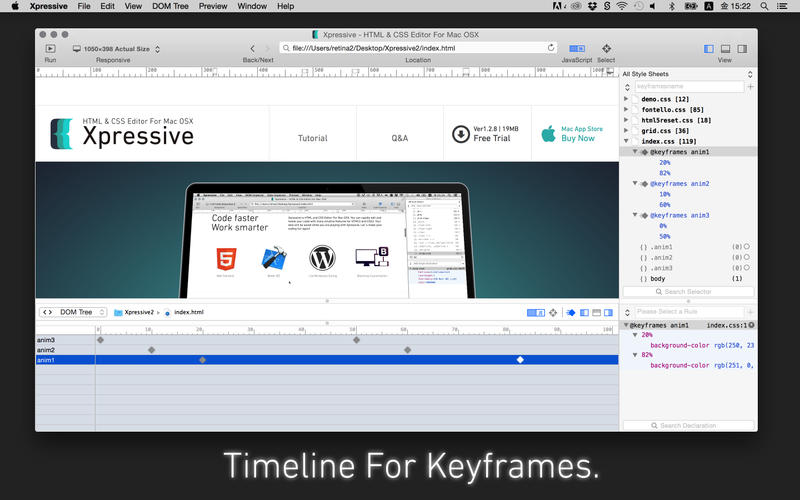The height and width of the screenshot is (500, 800).
Task: Click anim1 white keyframe marker at 82%
Action: [x=520, y=360]
